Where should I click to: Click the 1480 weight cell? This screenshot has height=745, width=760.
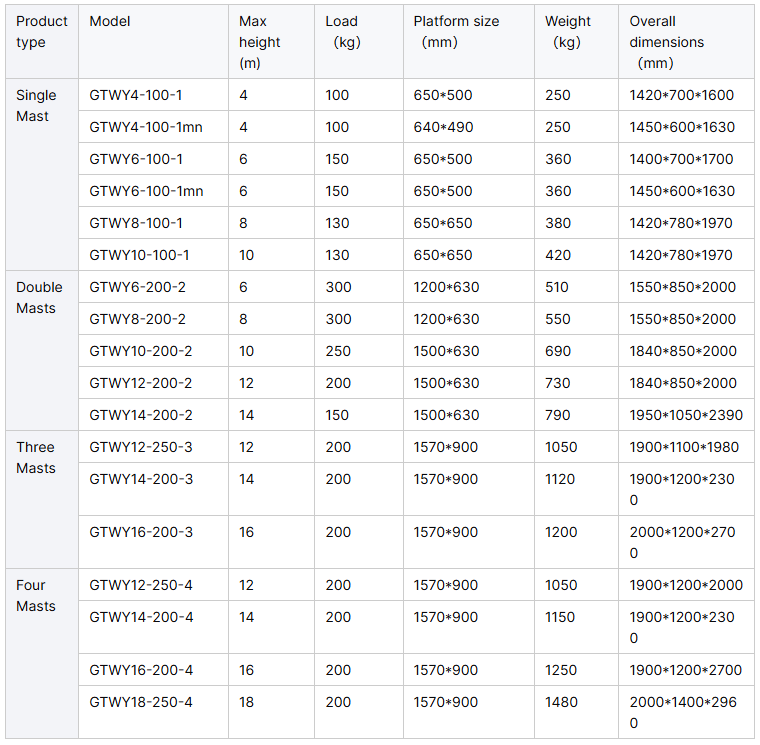(562, 702)
